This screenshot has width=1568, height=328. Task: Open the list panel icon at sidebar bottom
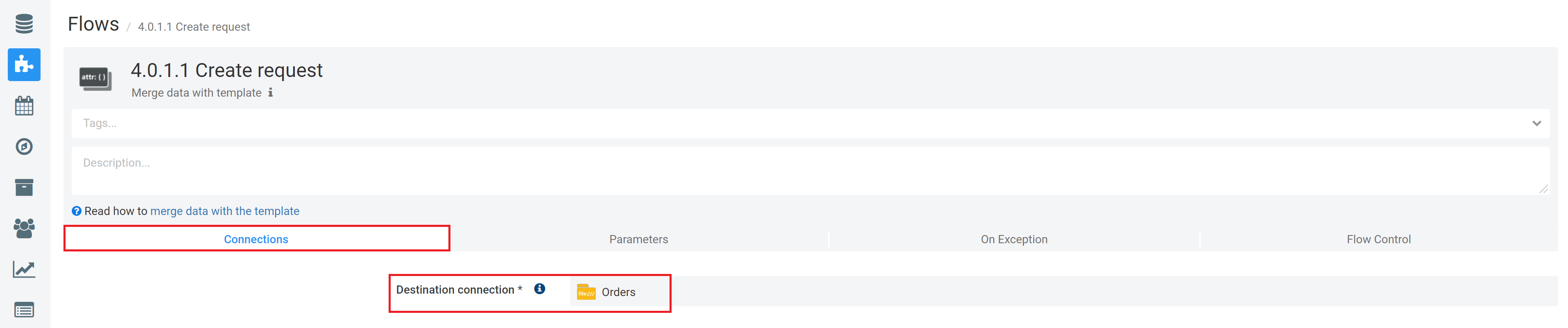coord(24,310)
